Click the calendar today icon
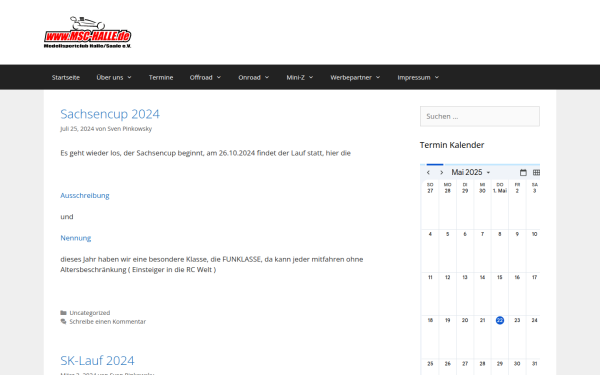The image size is (600, 375). tap(523, 173)
